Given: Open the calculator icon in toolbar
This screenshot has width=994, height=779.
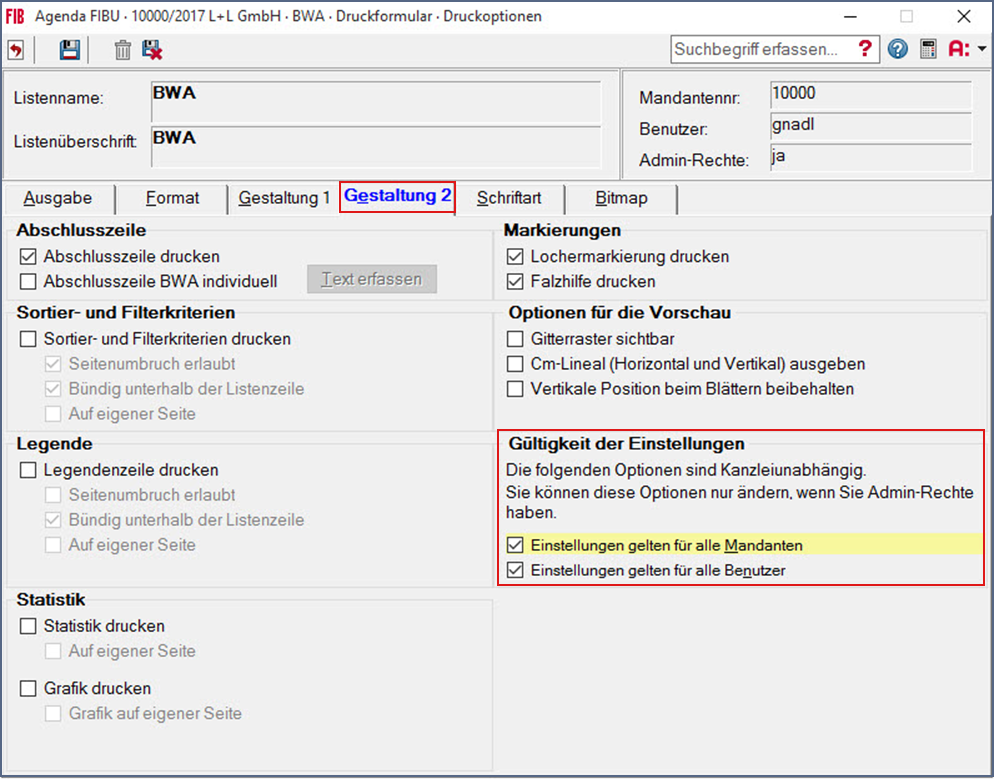Looking at the screenshot, I should coord(928,49).
